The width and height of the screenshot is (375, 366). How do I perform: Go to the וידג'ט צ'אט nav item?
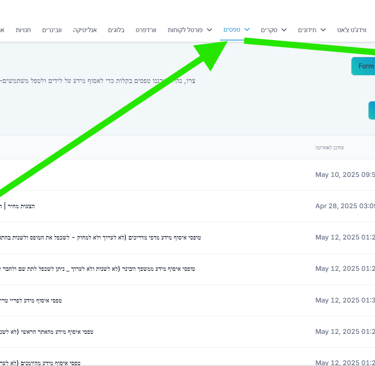pos(351,30)
